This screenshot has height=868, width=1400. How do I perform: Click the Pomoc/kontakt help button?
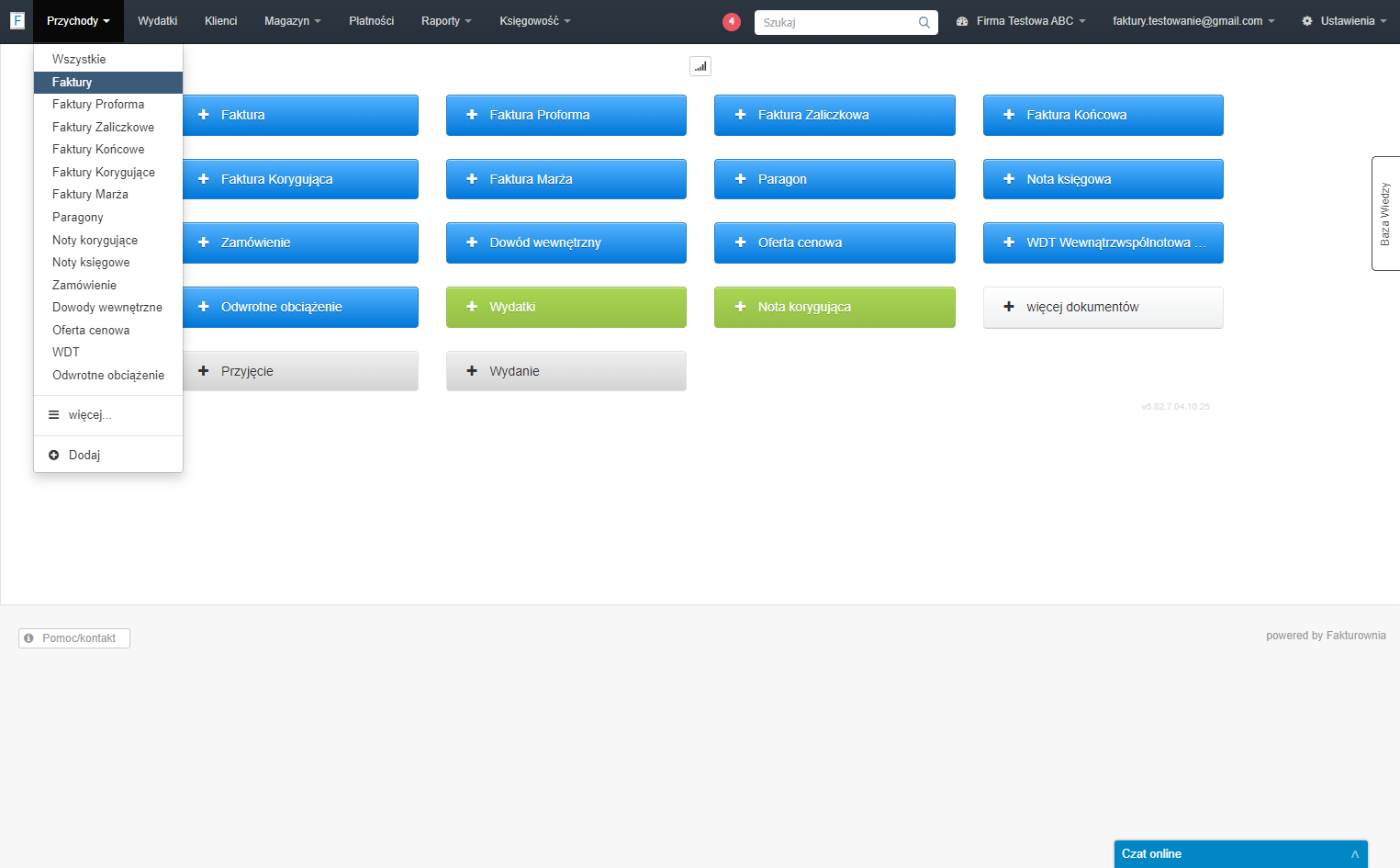[x=74, y=638]
